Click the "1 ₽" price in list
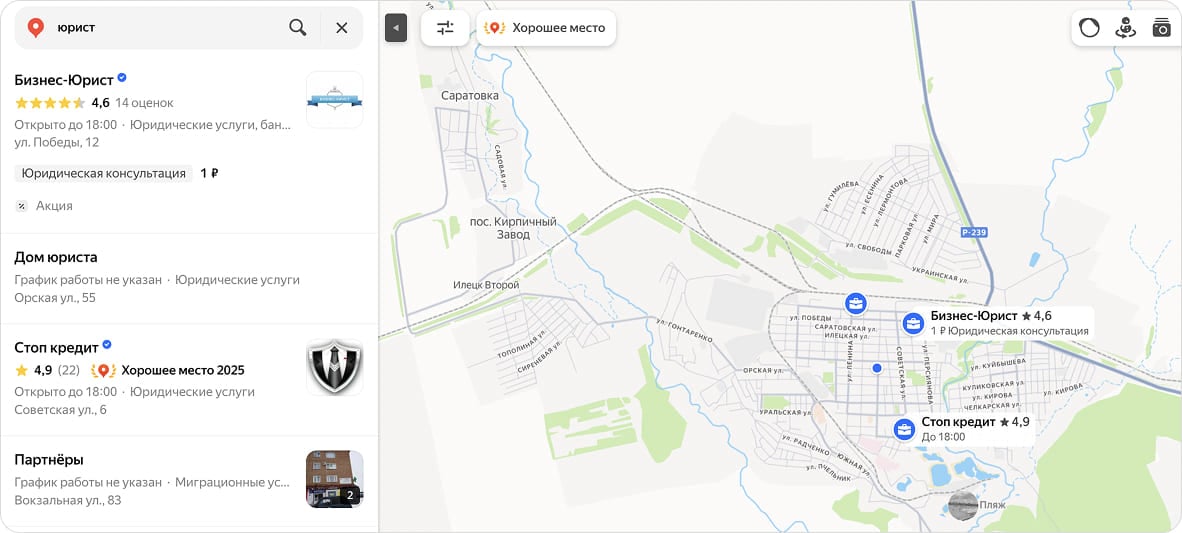This screenshot has height=533, width=1182. [210, 173]
